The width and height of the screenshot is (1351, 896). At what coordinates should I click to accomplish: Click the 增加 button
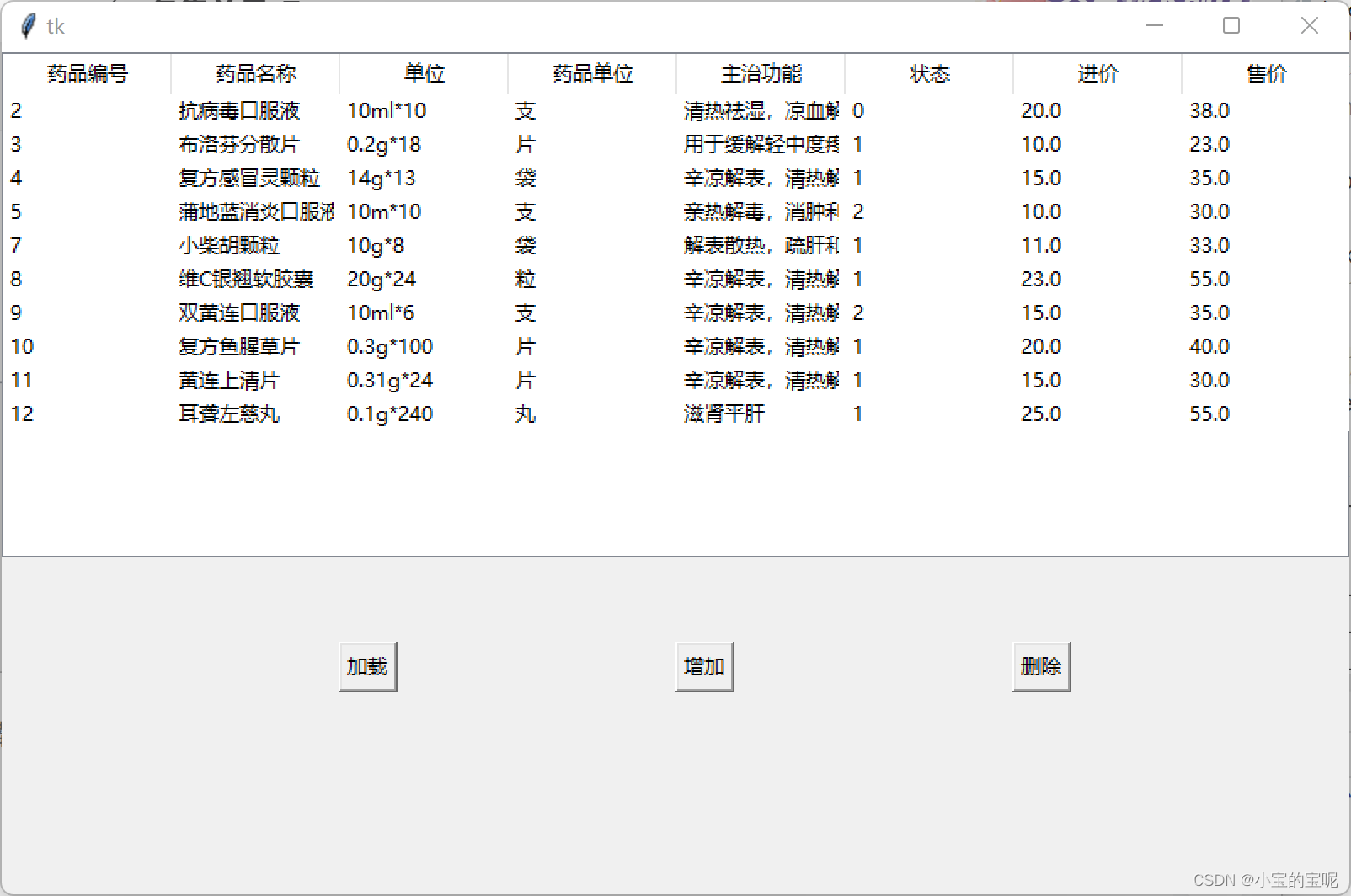pos(704,666)
